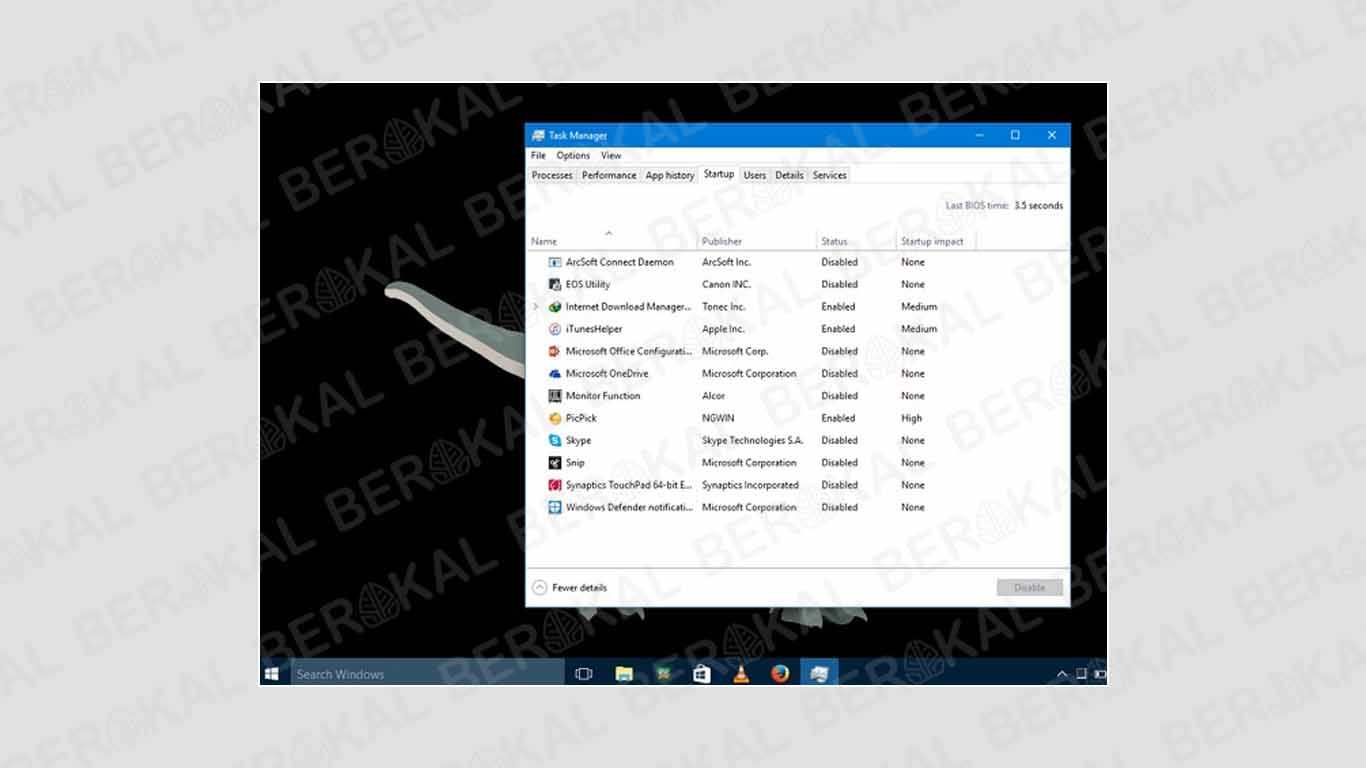Click the Apple Inc. publisher cell
Viewport: 1366px width, 768px height.
(723, 329)
